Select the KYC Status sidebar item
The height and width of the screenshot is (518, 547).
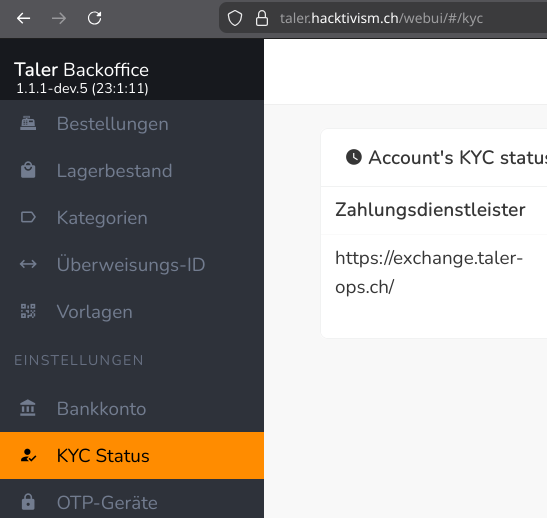point(132,456)
